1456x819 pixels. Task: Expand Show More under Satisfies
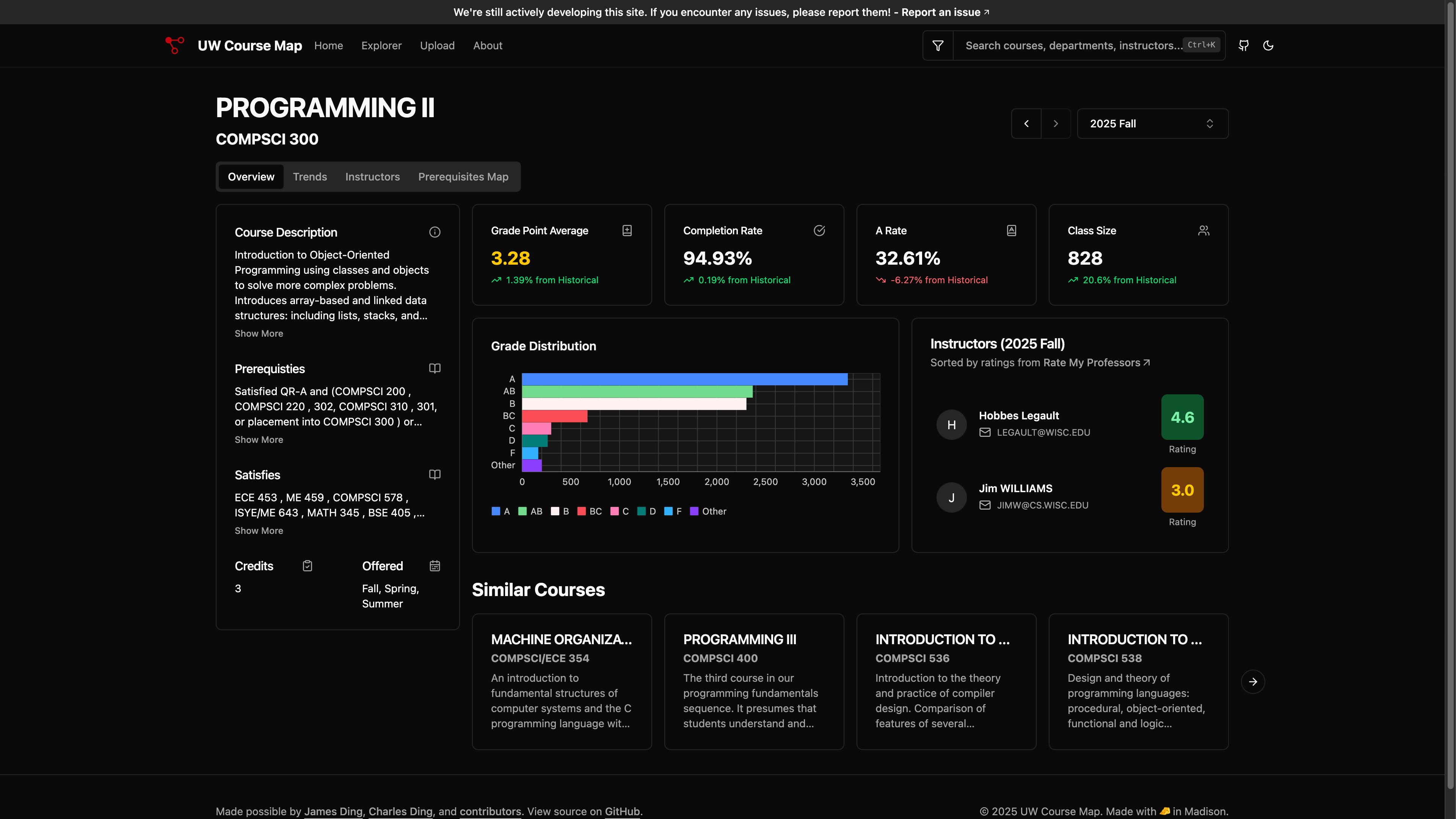pyautogui.click(x=259, y=531)
